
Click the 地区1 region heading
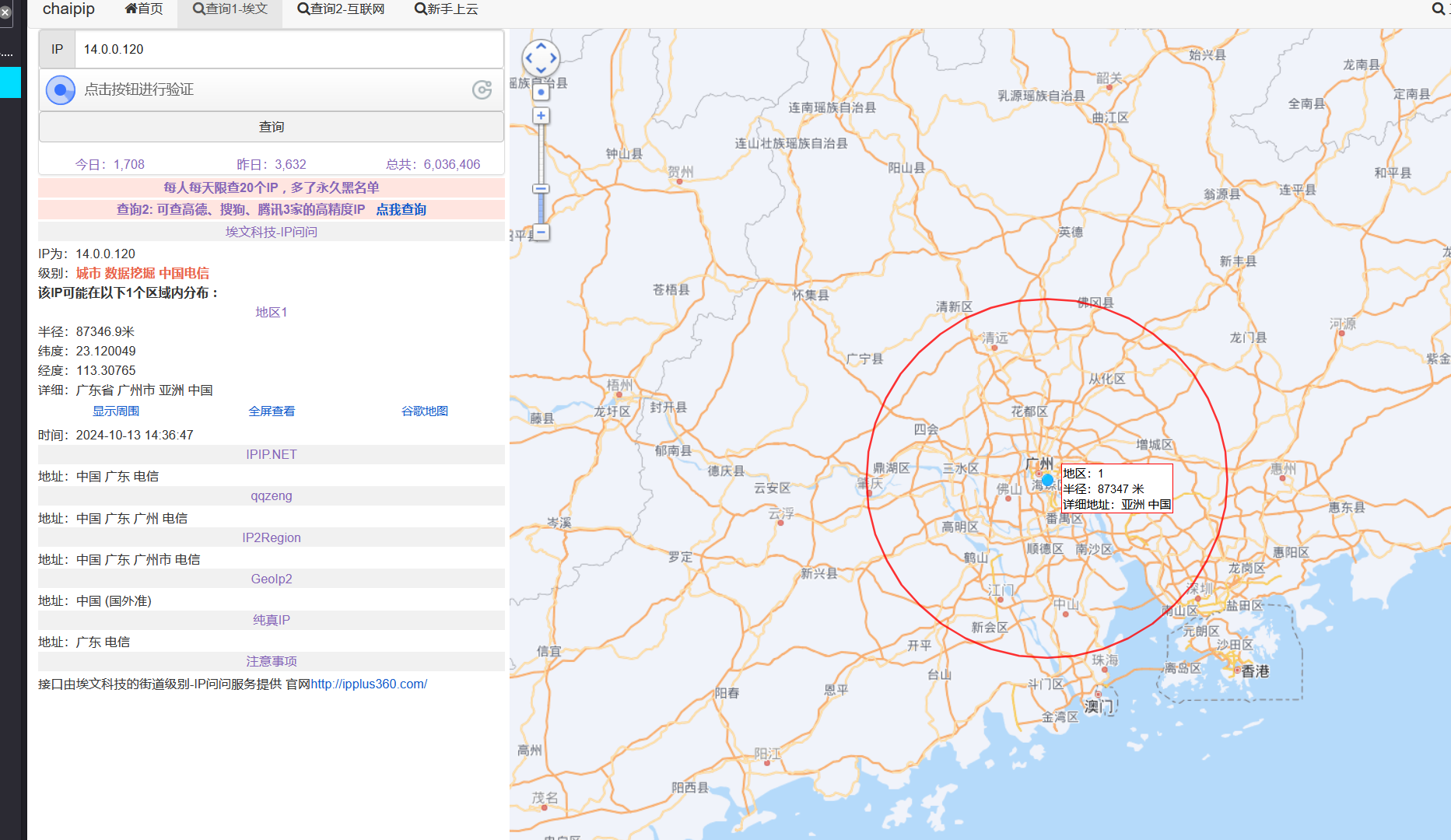[272, 312]
